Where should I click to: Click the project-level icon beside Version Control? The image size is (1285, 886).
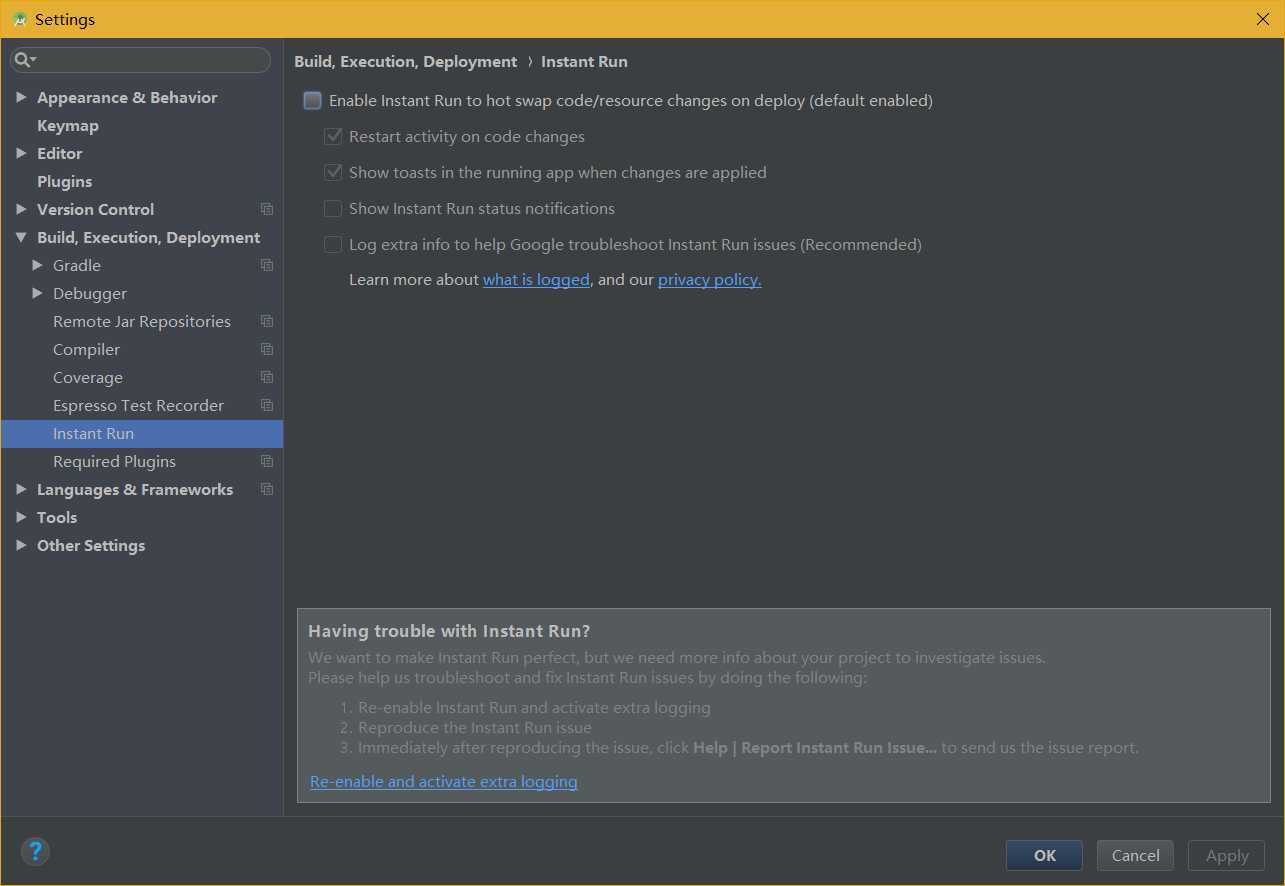point(267,209)
